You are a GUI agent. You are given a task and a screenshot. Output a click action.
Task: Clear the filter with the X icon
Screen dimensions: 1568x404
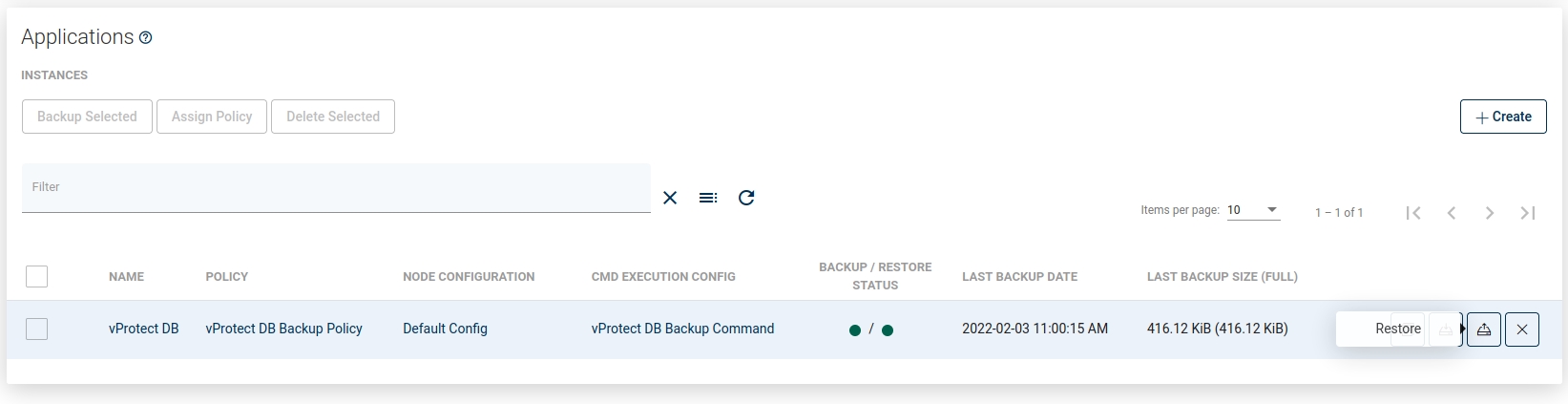click(x=670, y=198)
